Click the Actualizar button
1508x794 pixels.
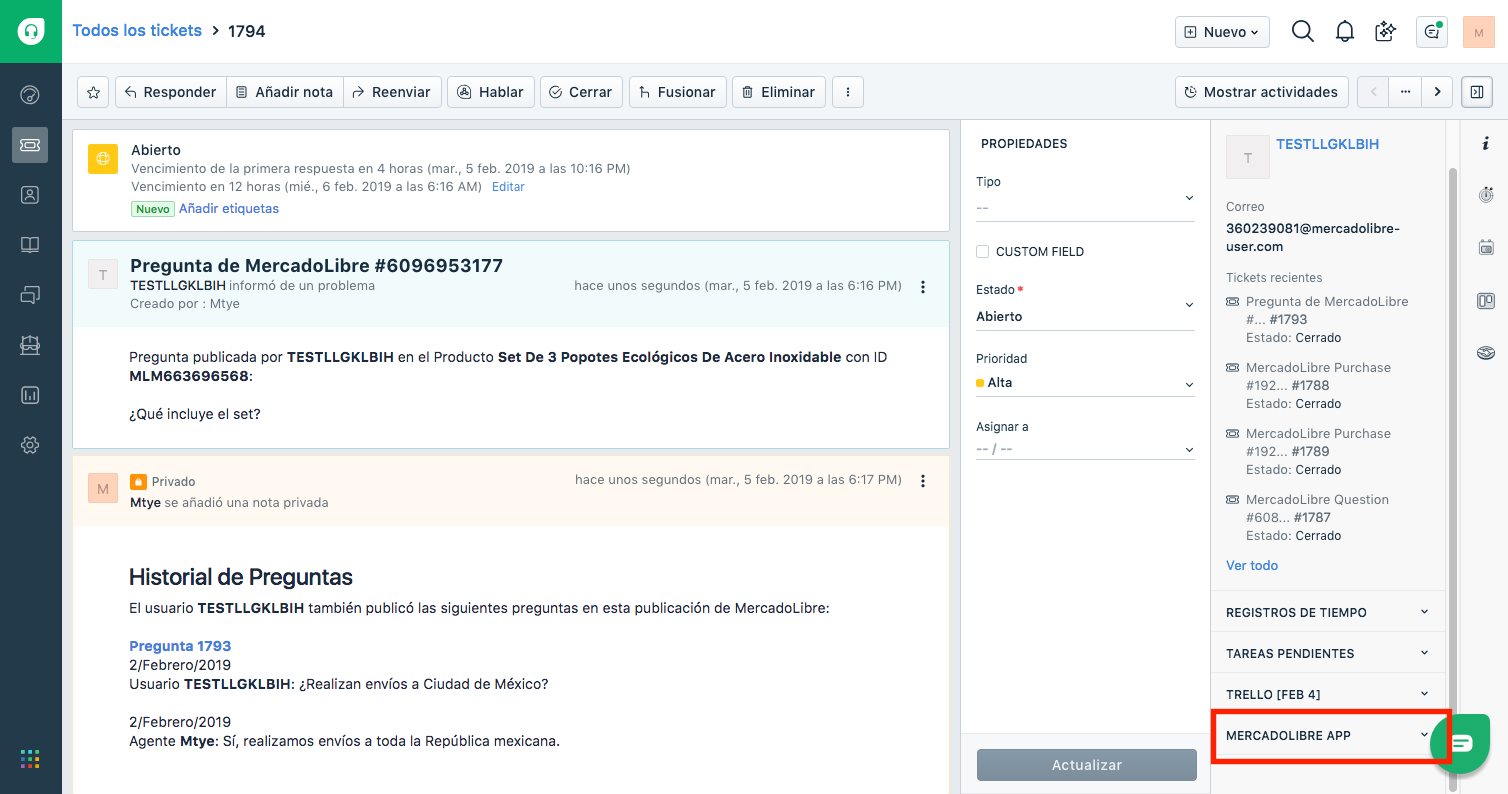coord(1087,765)
